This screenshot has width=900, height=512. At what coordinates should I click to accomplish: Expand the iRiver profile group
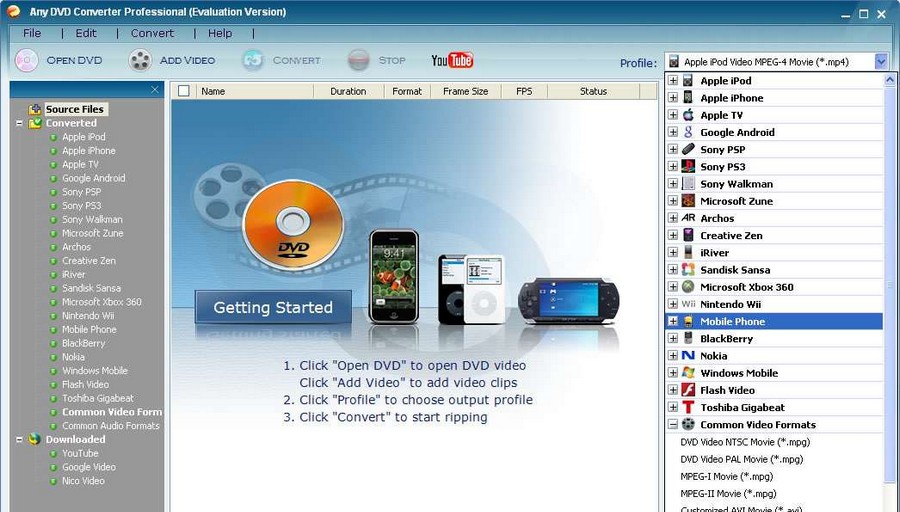[673, 253]
